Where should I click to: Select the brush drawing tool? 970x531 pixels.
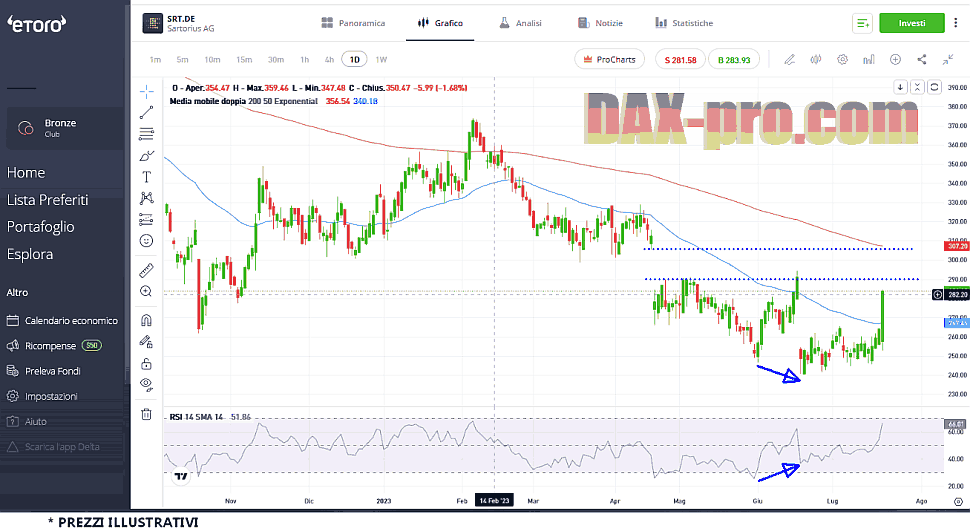tap(147, 156)
